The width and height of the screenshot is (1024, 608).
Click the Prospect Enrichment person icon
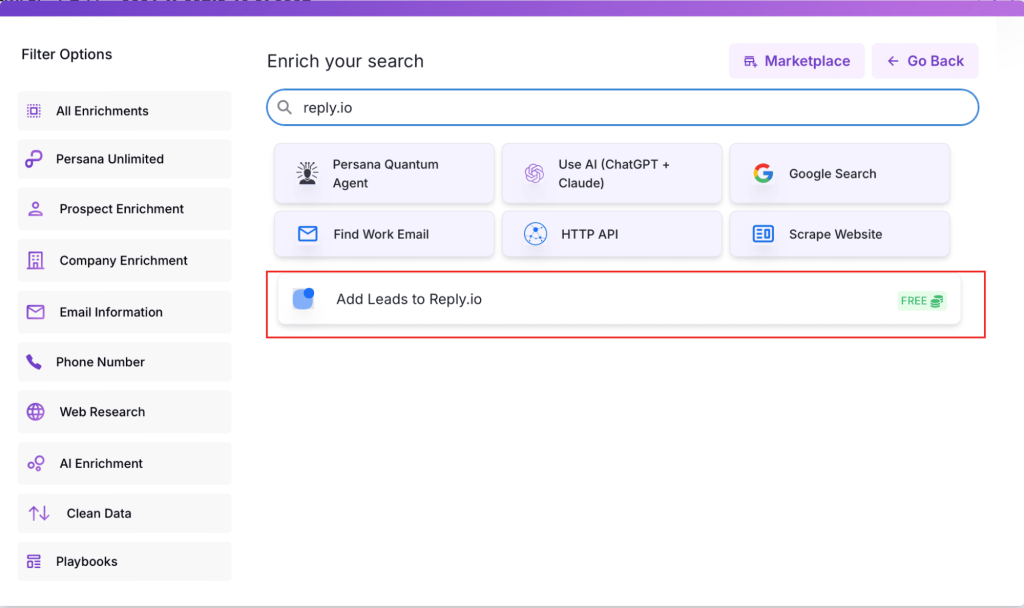(35, 208)
